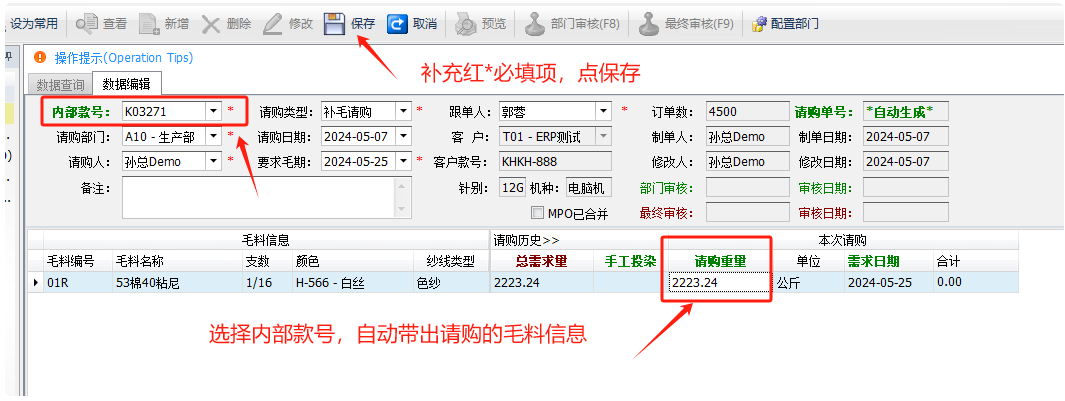The width and height of the screenshot is (1065, 401).
Task: Click the 针别 field 12G
Action: coord(511,188)
